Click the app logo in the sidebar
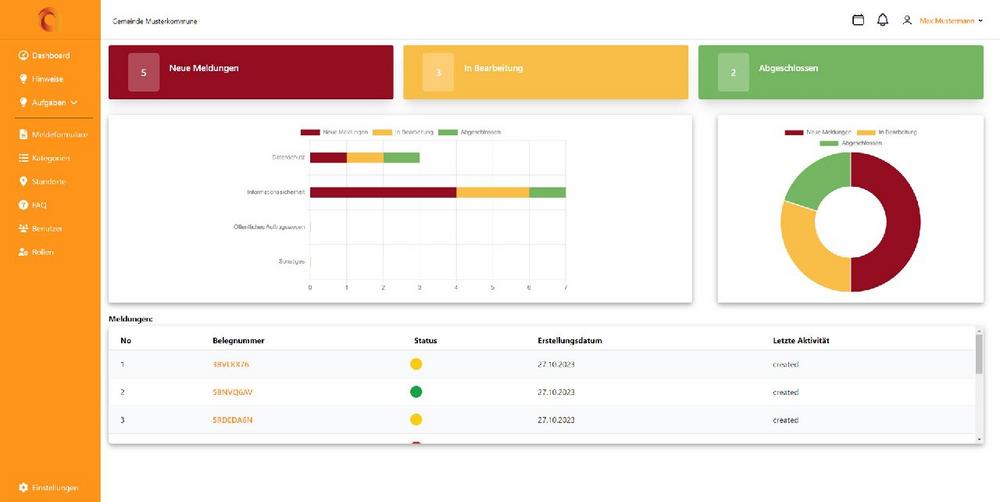The width and height of the screenshot is (1000, 502). pyautogui.click(x=49, y=20)
